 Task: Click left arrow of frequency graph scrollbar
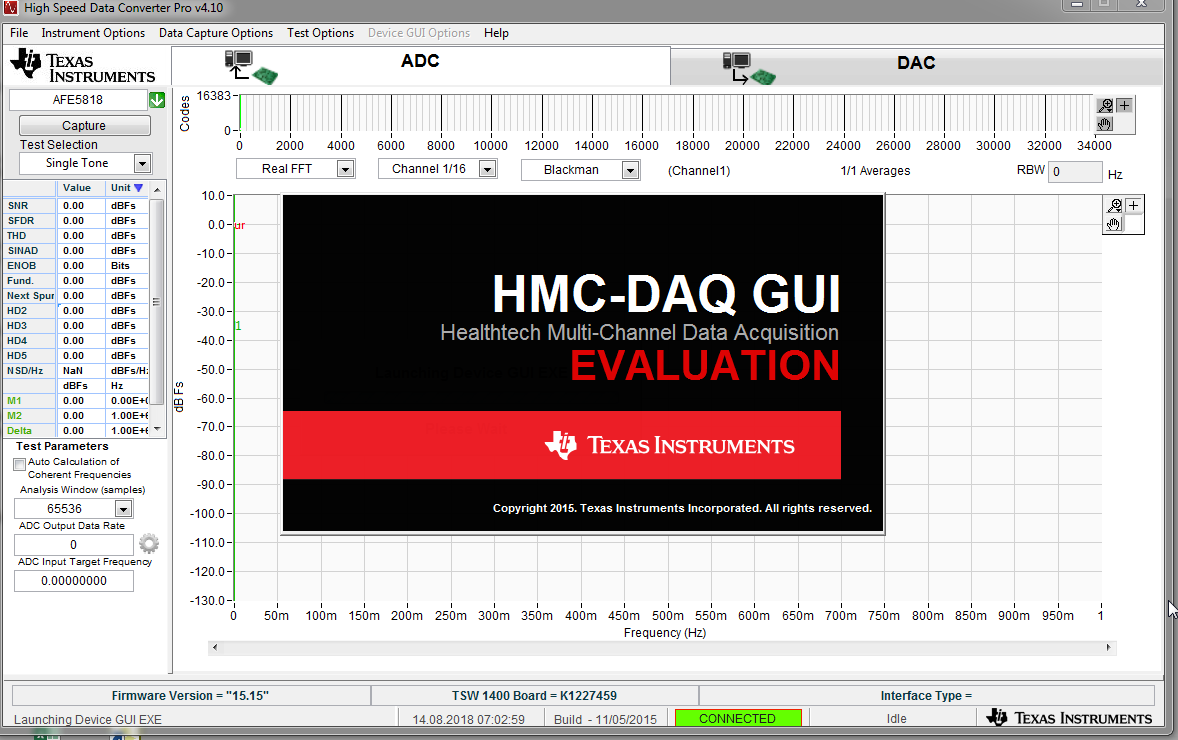pos(215,648)
